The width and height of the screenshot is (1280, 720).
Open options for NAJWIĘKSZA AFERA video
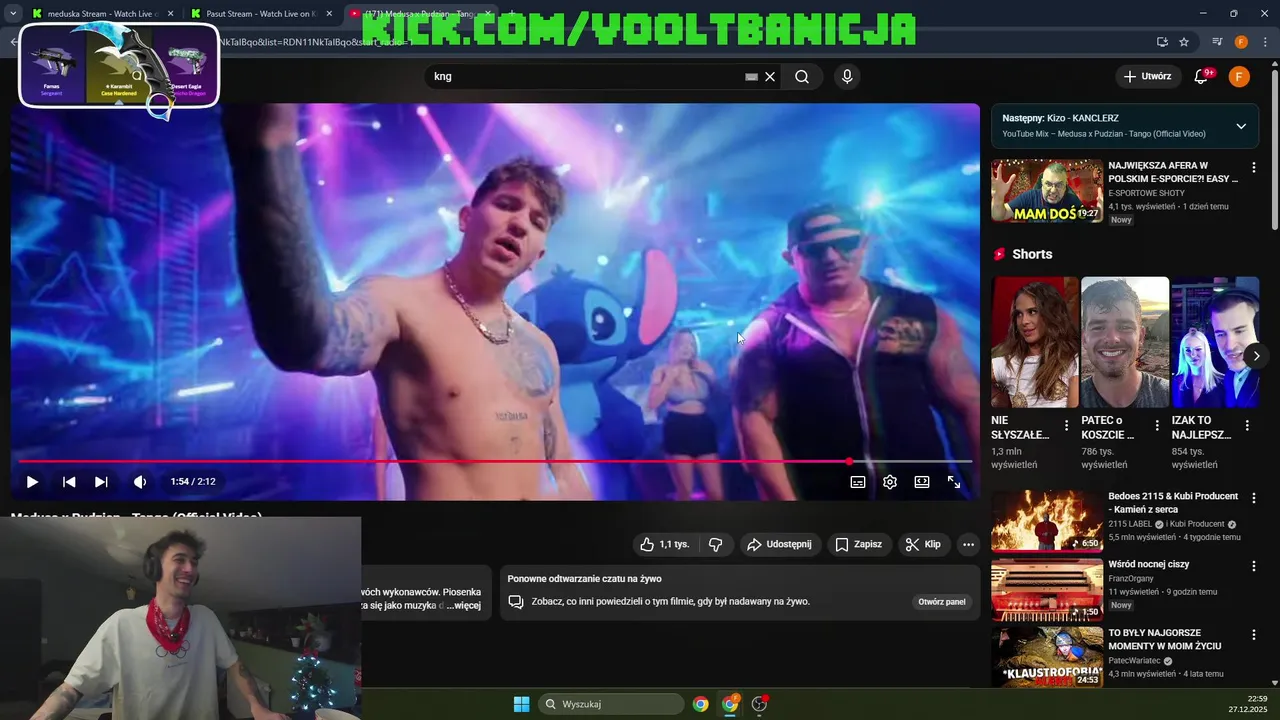click(x=1254, y=168)
